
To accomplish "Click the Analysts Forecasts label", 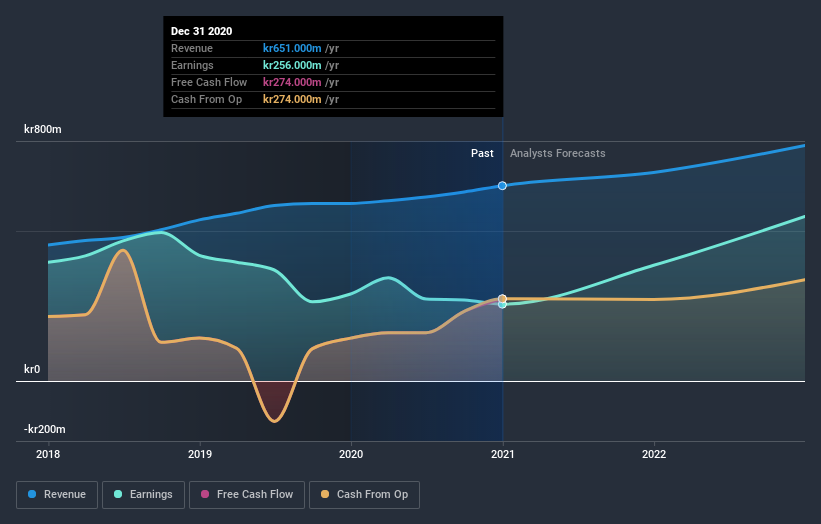I will tap(558, 153).
